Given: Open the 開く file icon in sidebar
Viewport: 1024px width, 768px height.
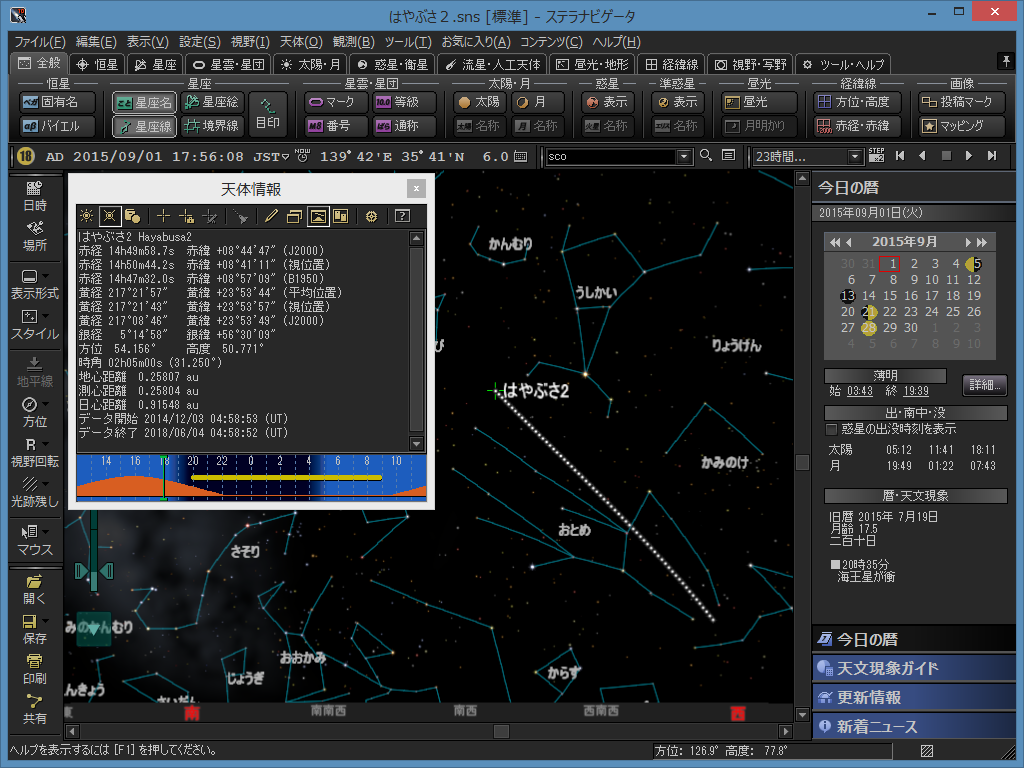Looking at the screenshot, I should (35, 589).
